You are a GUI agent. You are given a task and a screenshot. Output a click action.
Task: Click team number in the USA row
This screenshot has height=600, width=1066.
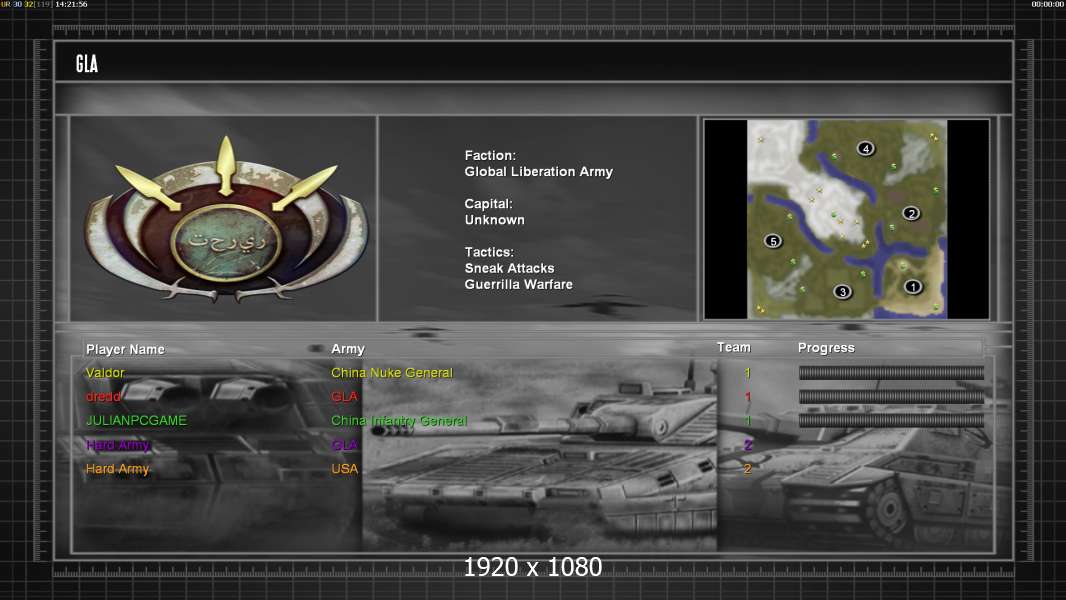pyautogui.click(x=747, y=469)
